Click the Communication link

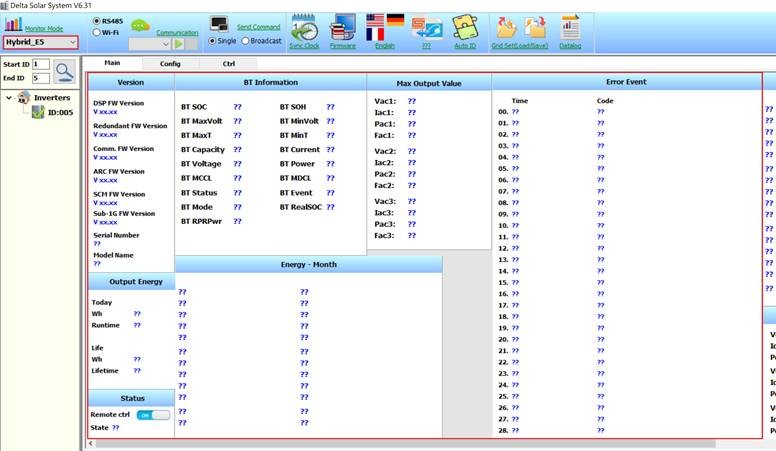point(177,33)
